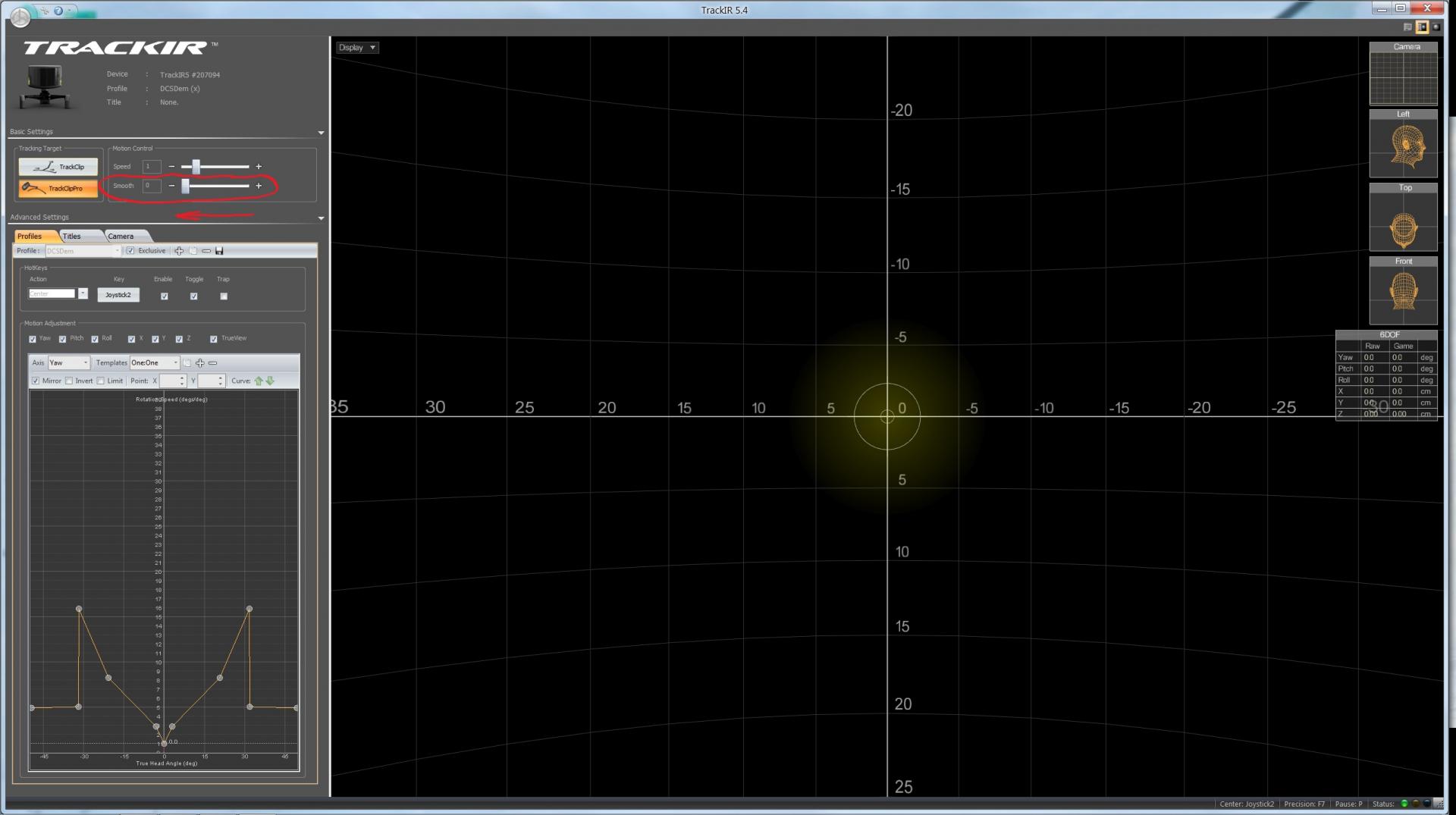
Task: Click the dark sphere view icon
Action: click(x=1436, y=27)
